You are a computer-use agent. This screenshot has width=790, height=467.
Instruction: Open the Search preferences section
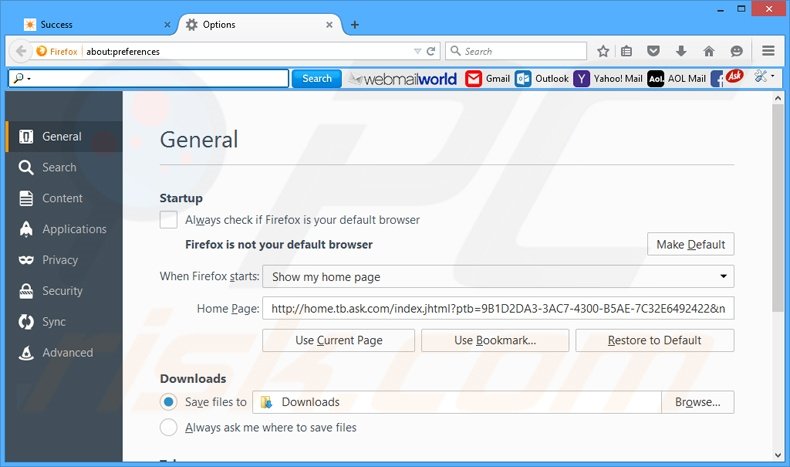[64, 167]
